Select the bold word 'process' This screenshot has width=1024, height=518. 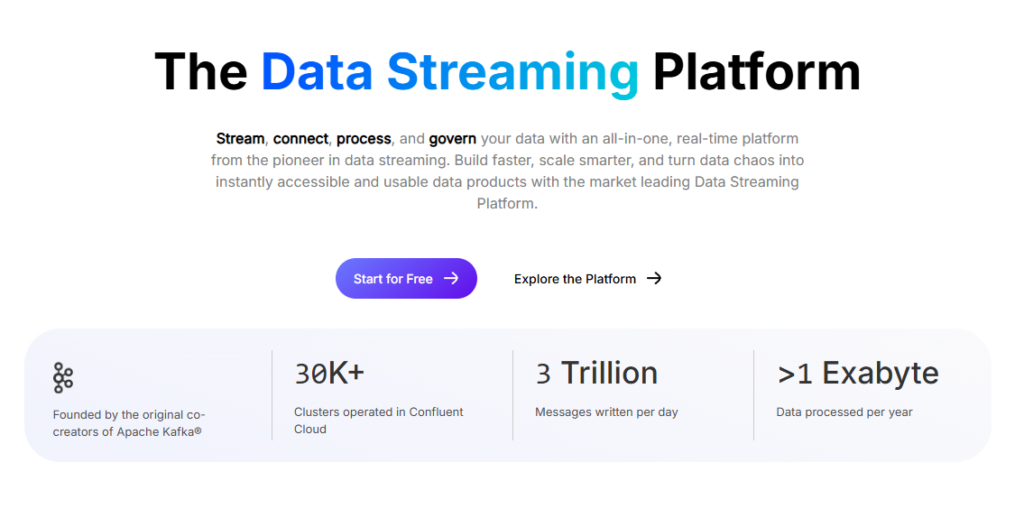pyautogui.click(x=363, y=138)
